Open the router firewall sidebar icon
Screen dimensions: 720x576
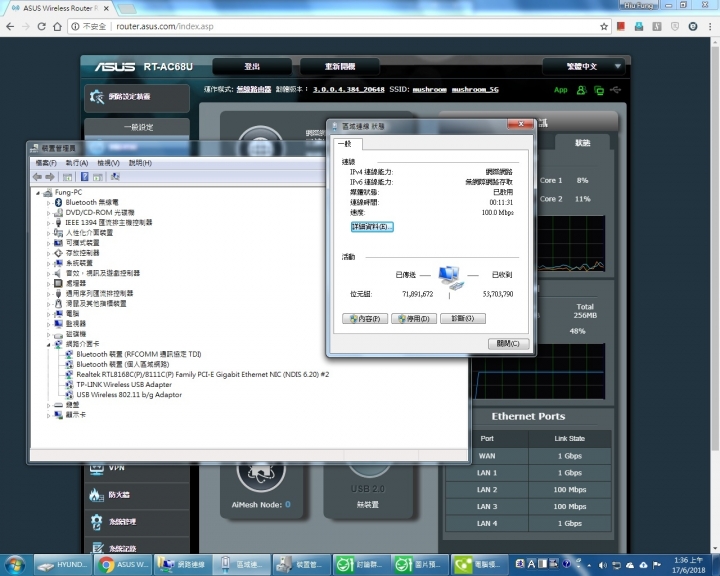pos(96,495)
